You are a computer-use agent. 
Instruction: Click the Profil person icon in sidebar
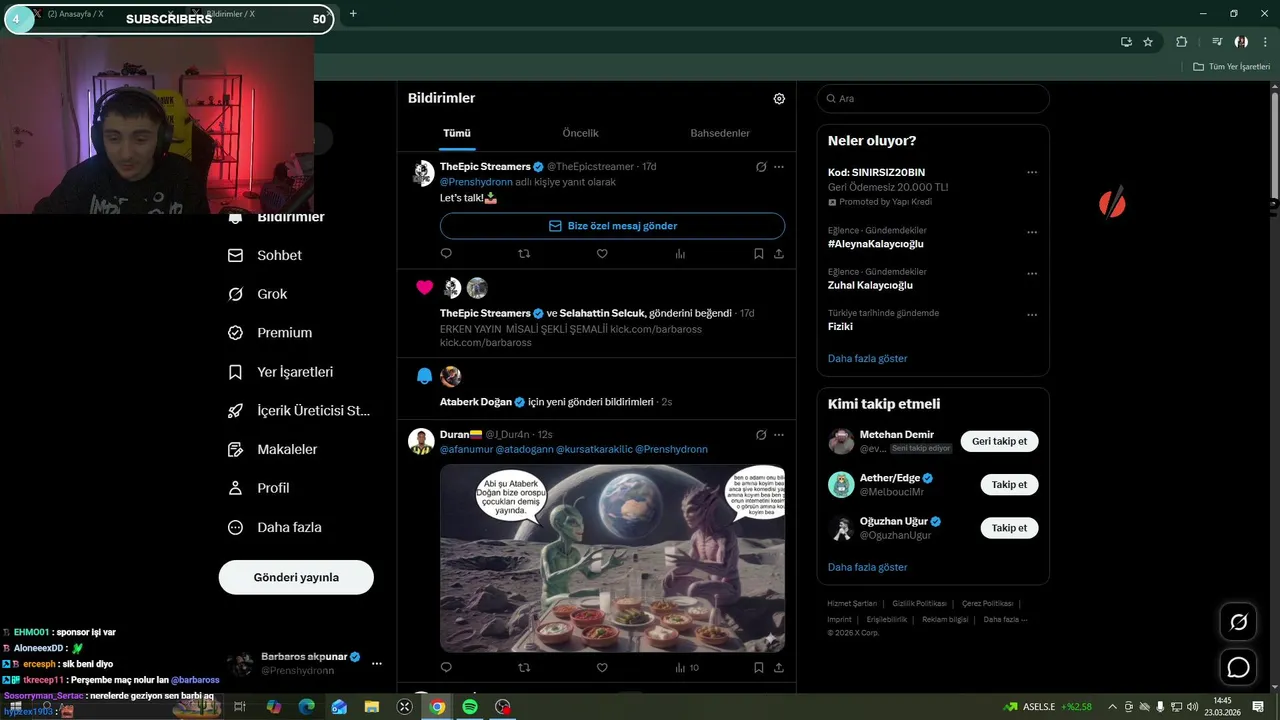(x=236, y=488)
